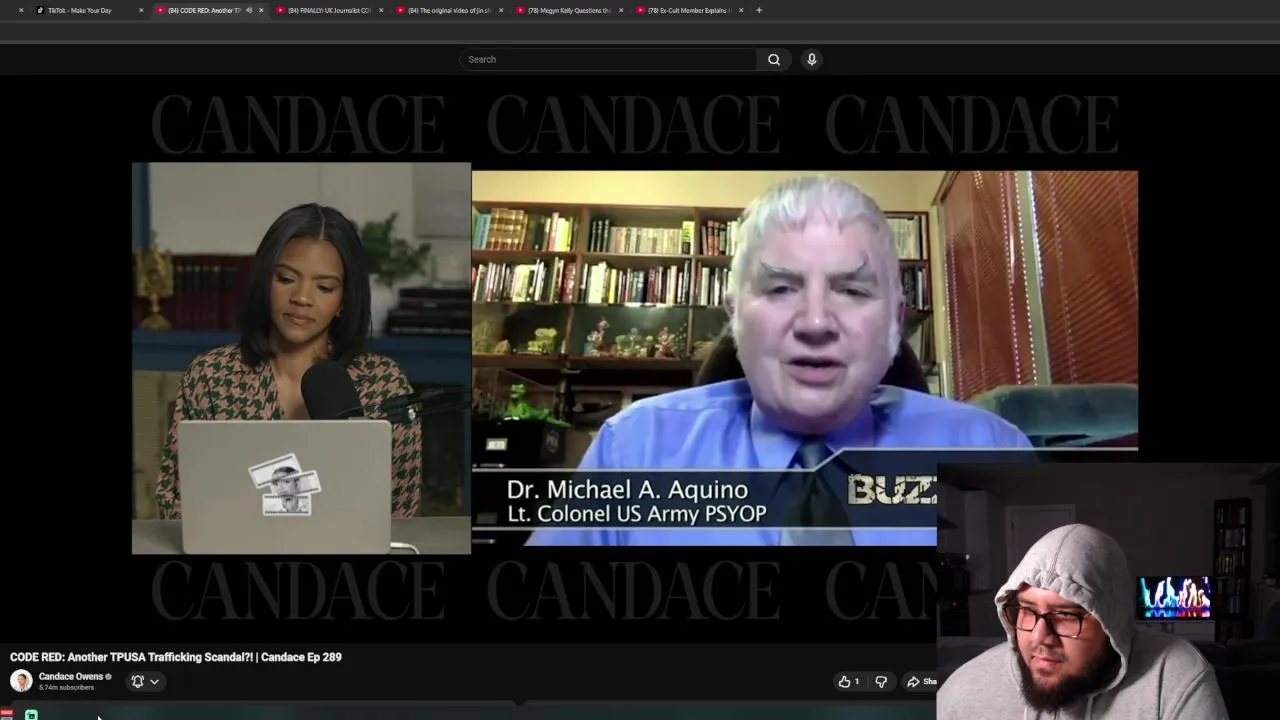This screenshot has height=720, width=1280.
Task: Close the CODE RED tab
Action: tap(261, 10)
